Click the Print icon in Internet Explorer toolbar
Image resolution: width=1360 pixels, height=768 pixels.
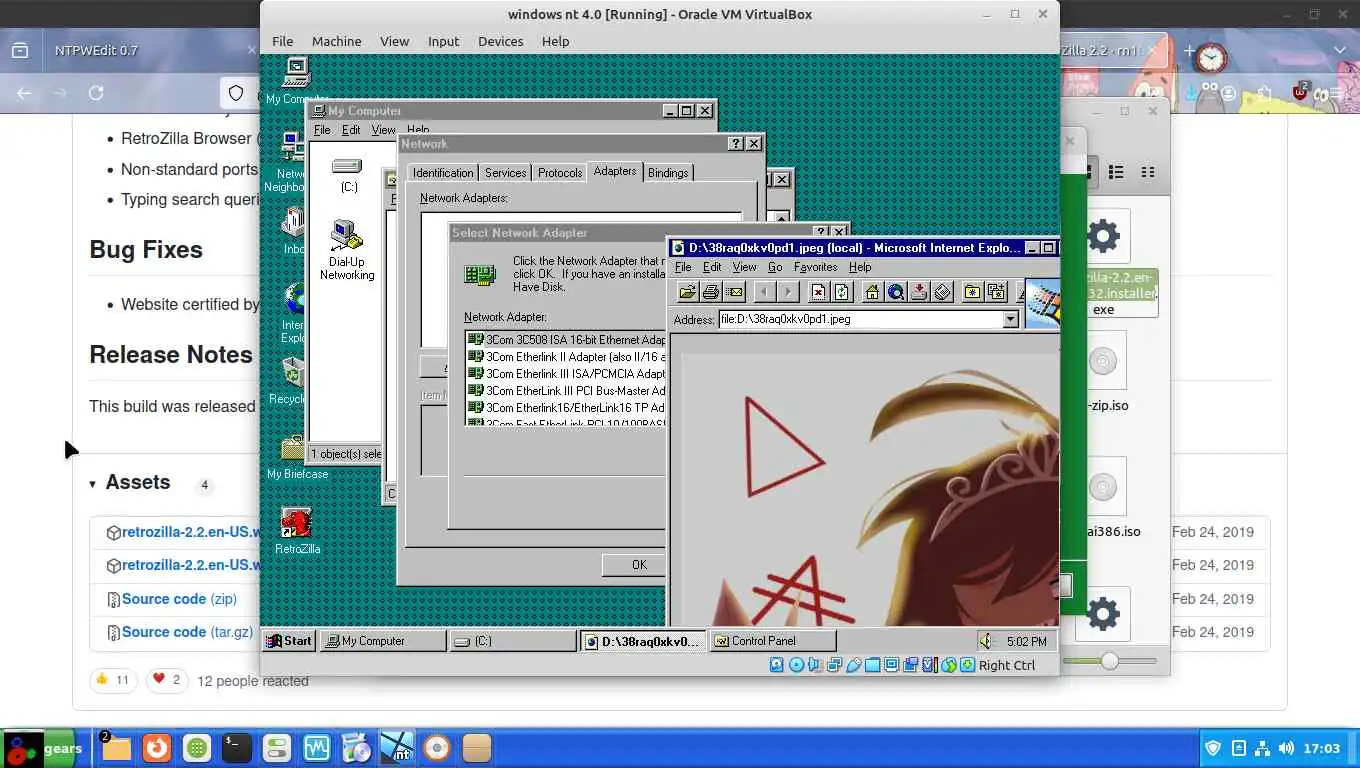[711, 292]
